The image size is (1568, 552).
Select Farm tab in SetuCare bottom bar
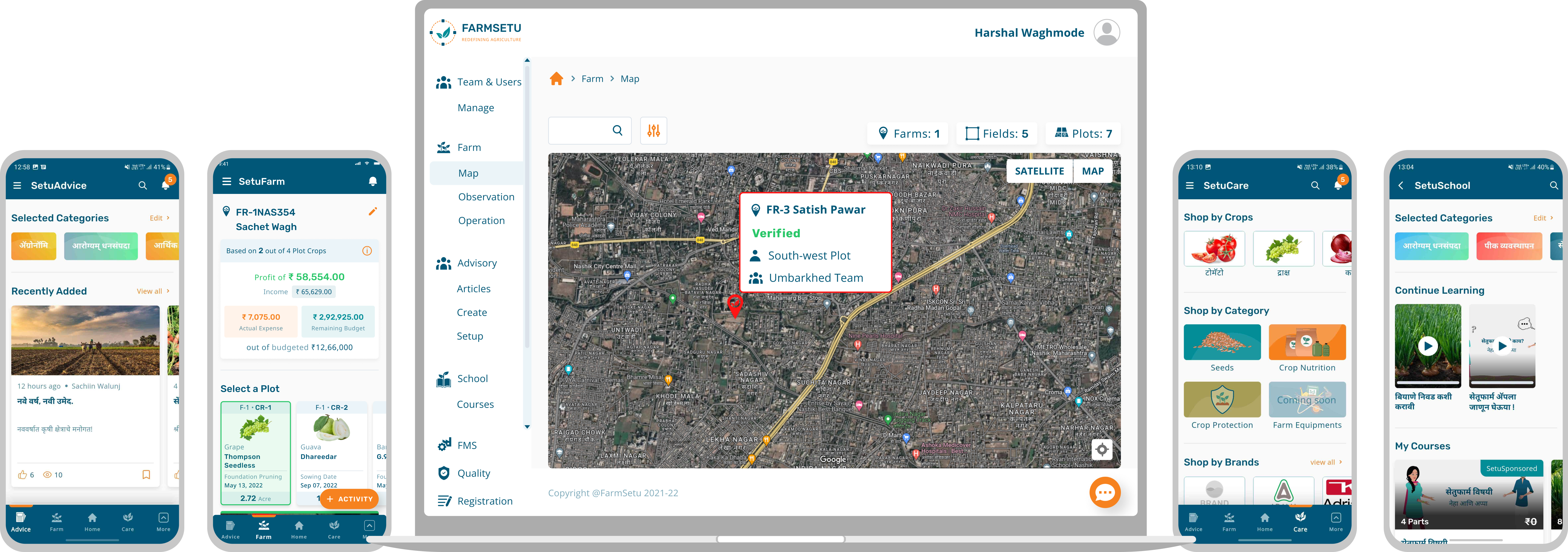[x=1229, y=522]
